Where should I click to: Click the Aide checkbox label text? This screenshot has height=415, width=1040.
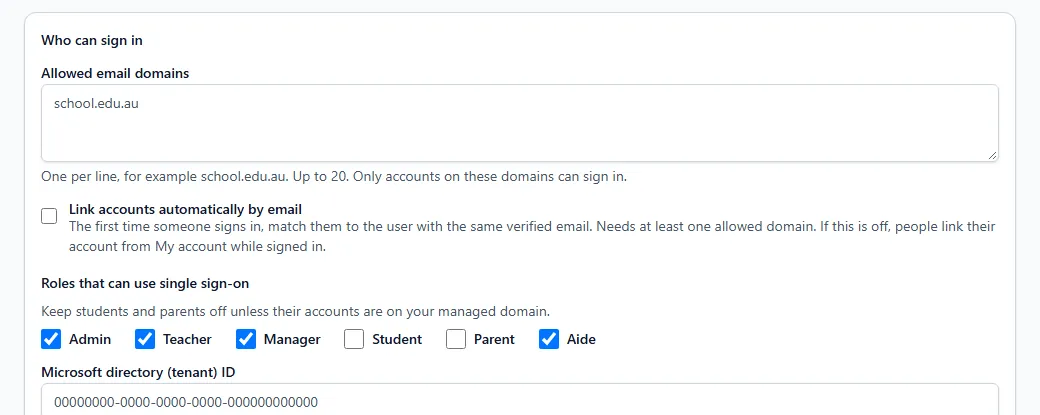pyautogui.click(x=581, y=339)
